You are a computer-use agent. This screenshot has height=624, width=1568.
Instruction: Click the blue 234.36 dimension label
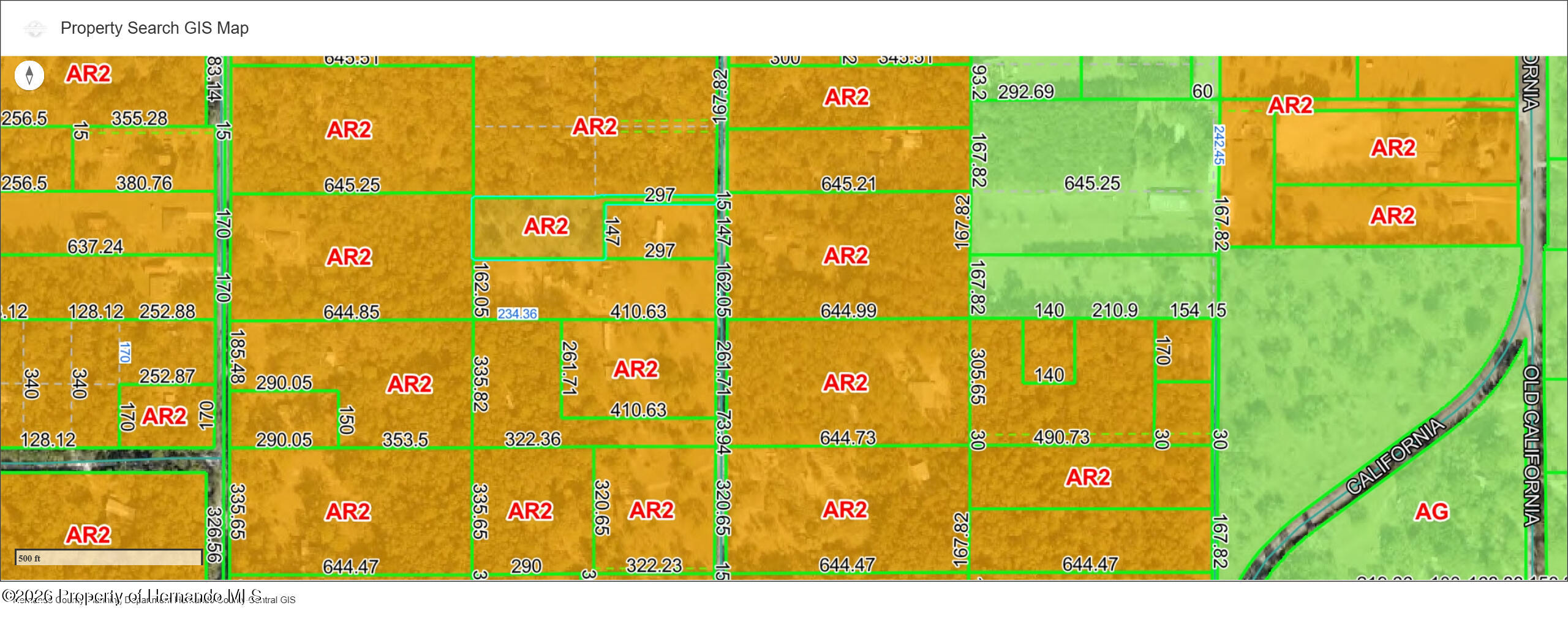point(518,314)
